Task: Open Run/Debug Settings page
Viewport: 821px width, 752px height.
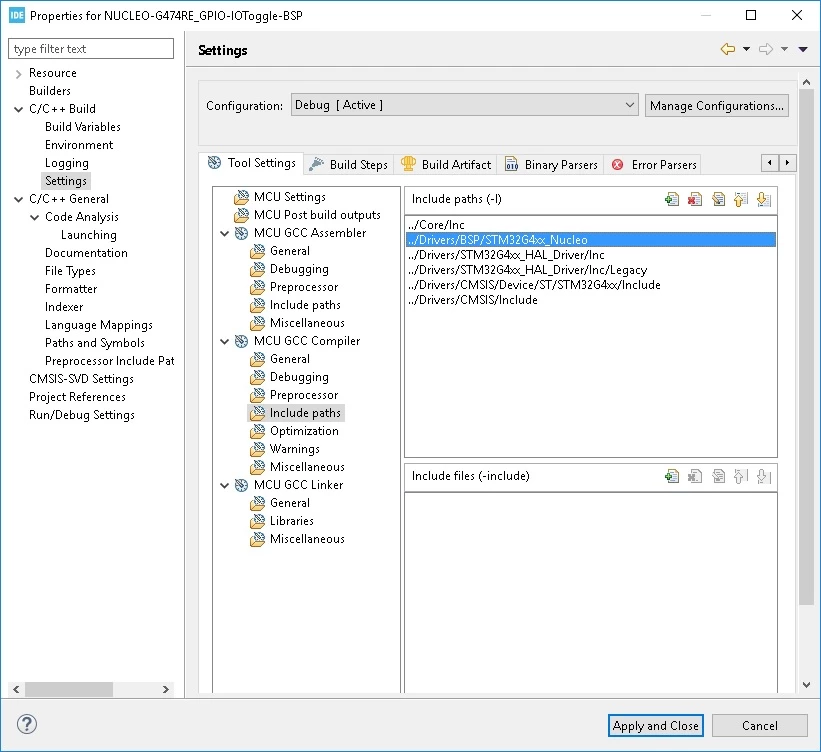Action: [82, 415]
